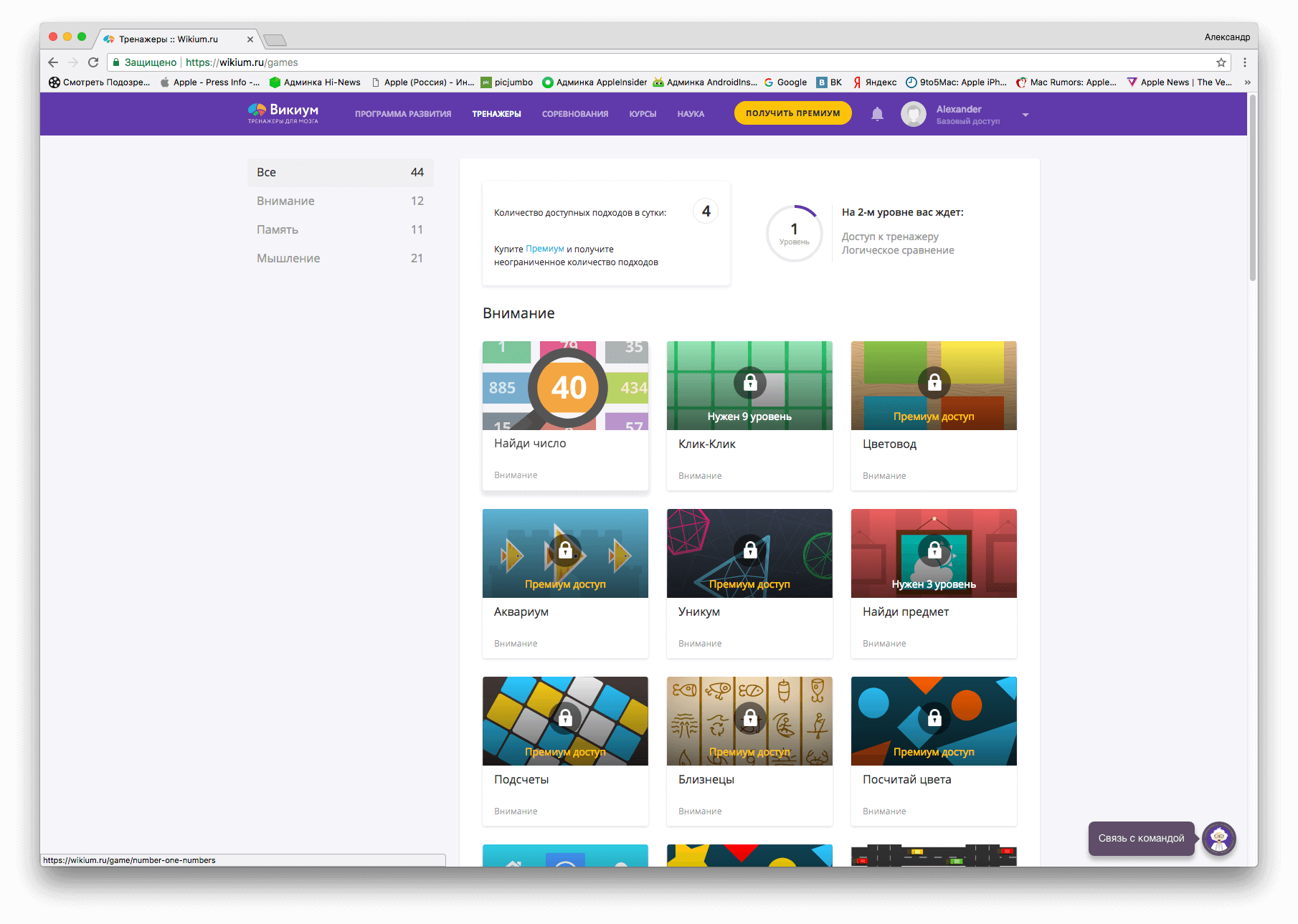This screenshot has width=1298, height=924.
Task: Click the browser back arrow
Action: click(x=53, y=62)
